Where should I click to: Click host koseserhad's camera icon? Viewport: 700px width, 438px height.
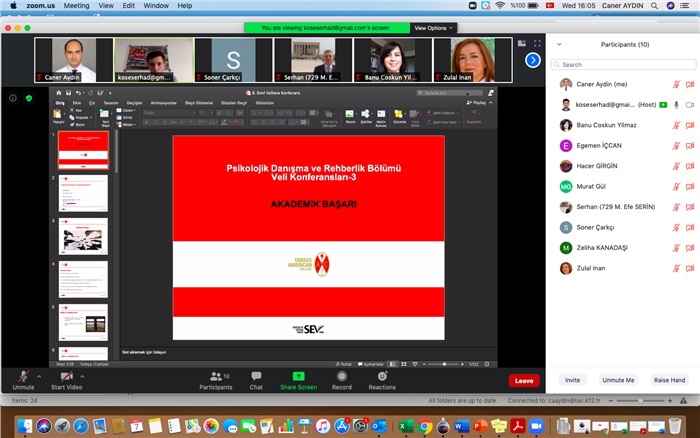click(x=690, y=105)
